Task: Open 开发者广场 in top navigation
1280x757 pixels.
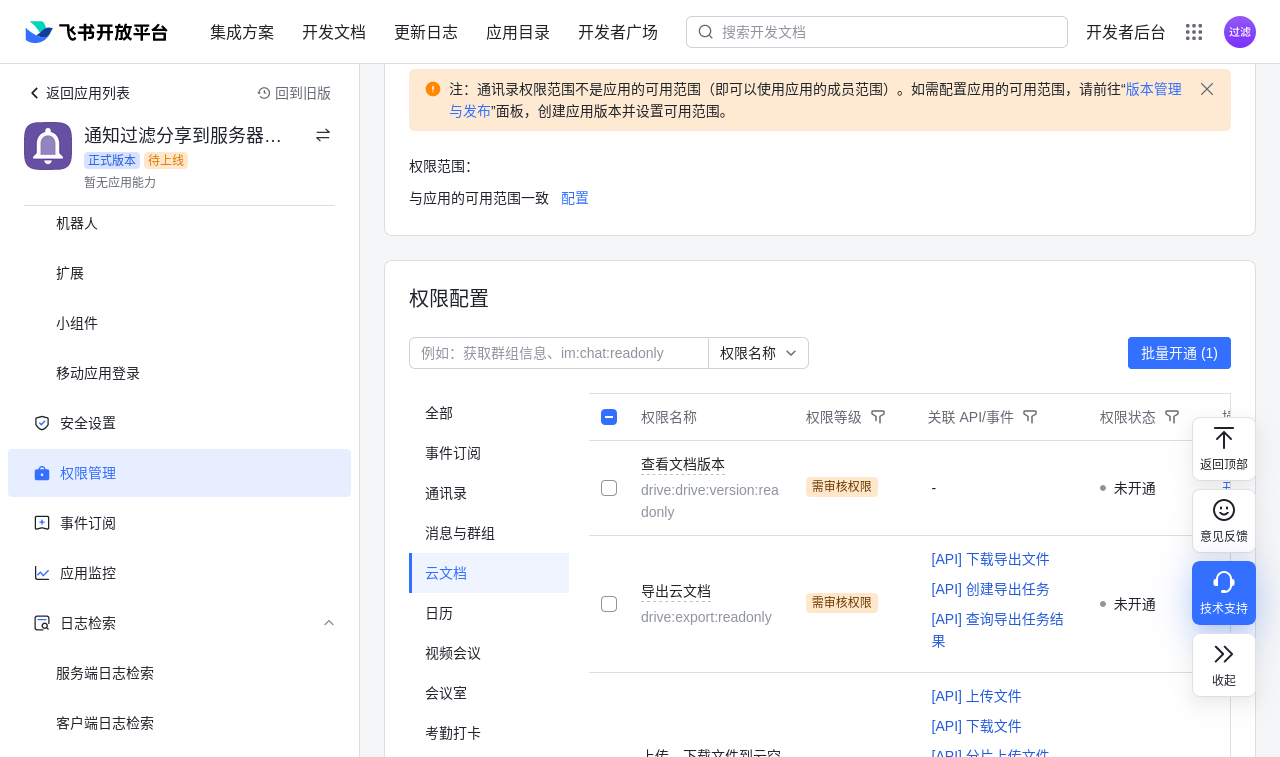Action: pyautogui.click(x=618, y=32)
